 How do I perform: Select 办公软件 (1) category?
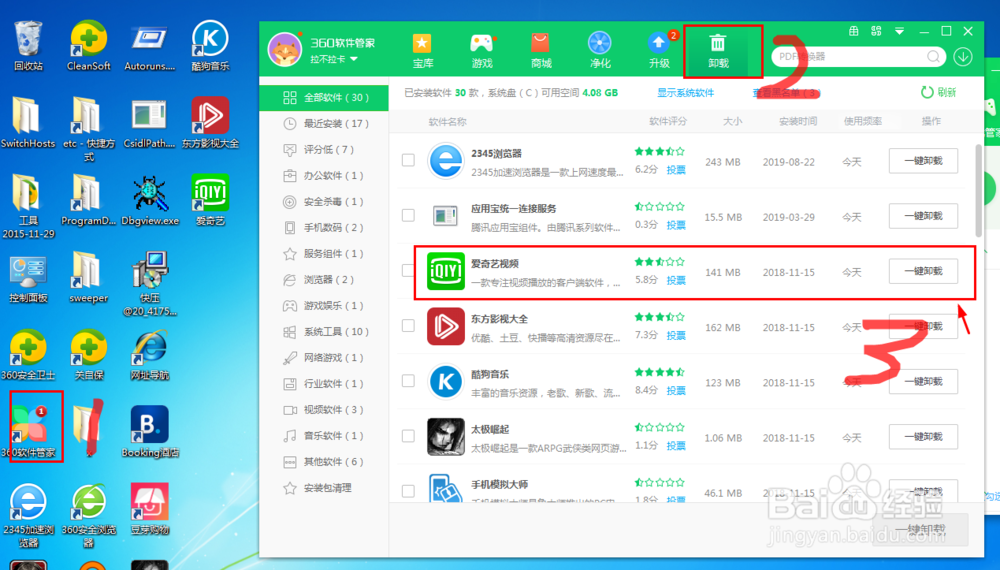click(x=324, y=175)
